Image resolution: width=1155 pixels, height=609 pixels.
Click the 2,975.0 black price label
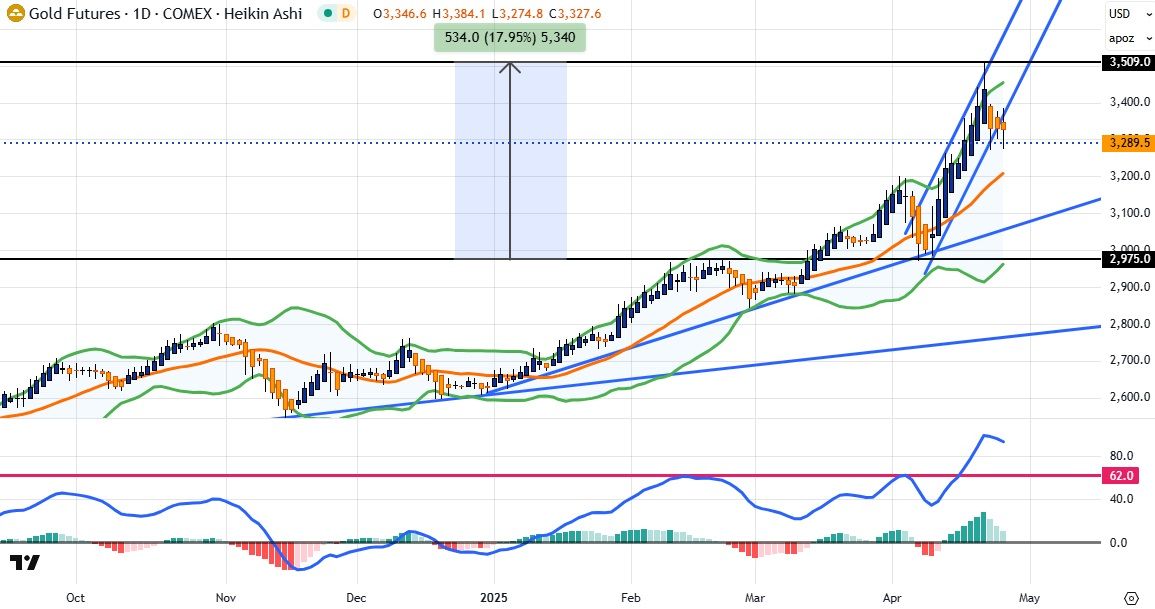pos(1128,258)
